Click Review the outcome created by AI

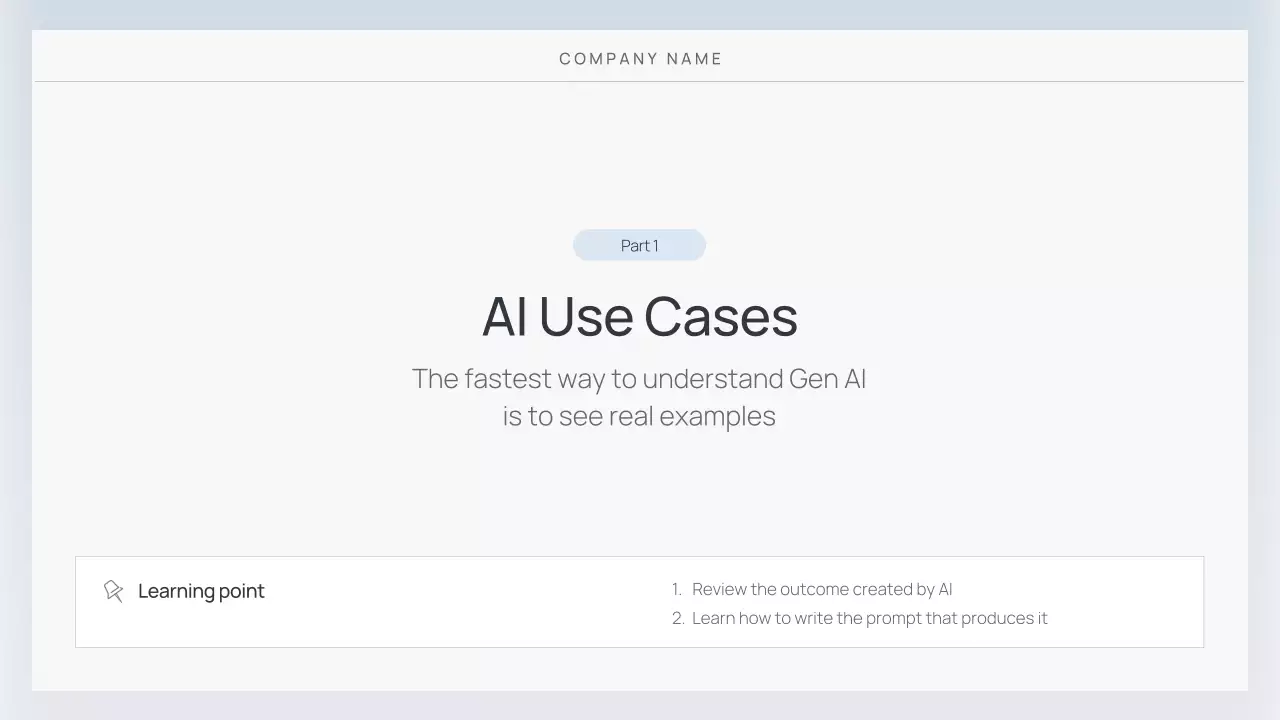[822, 589]
